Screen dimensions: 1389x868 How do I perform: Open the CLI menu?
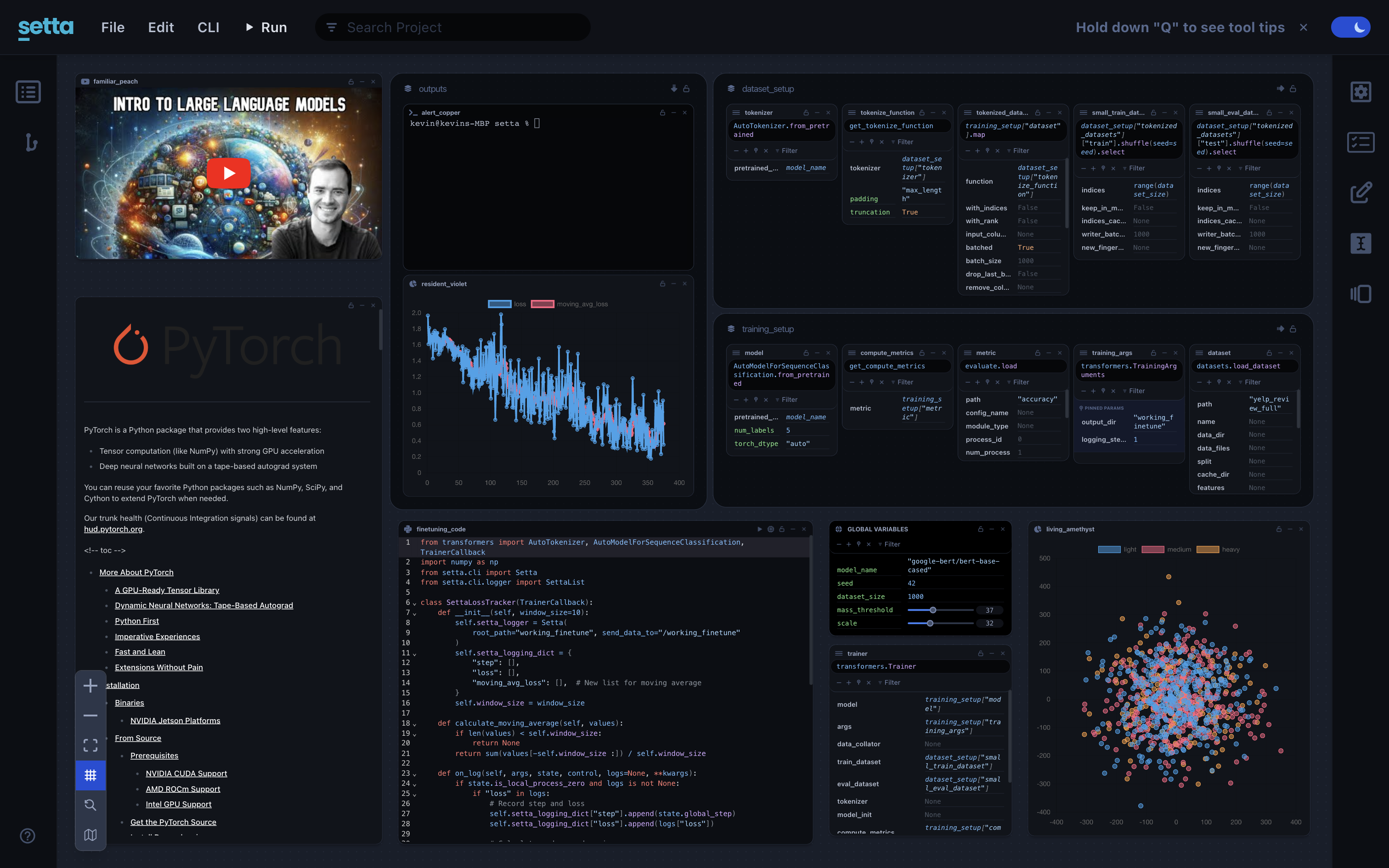point(209,27)
